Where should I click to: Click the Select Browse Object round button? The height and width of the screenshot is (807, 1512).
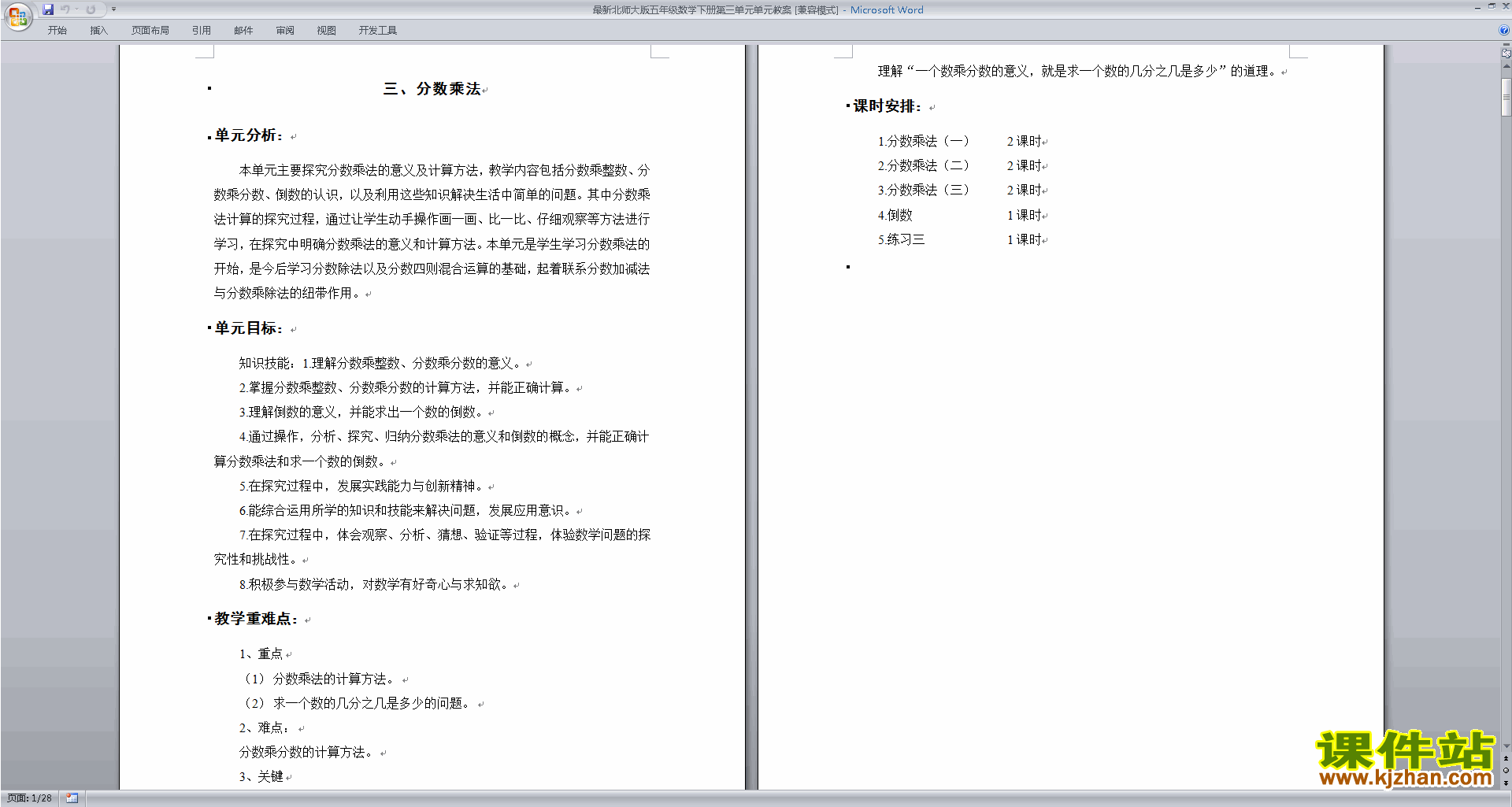tap(1506, 771)
